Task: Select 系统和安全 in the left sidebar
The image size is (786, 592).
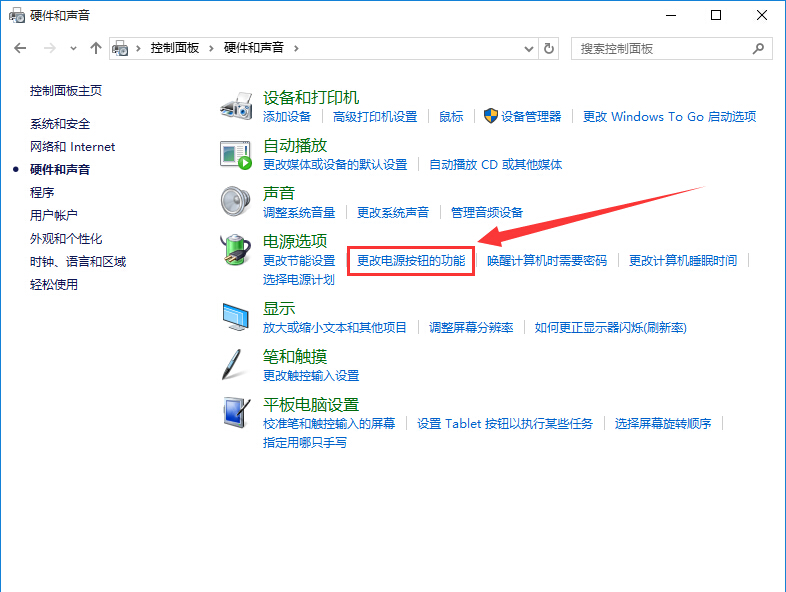Action: click(60, 124)
